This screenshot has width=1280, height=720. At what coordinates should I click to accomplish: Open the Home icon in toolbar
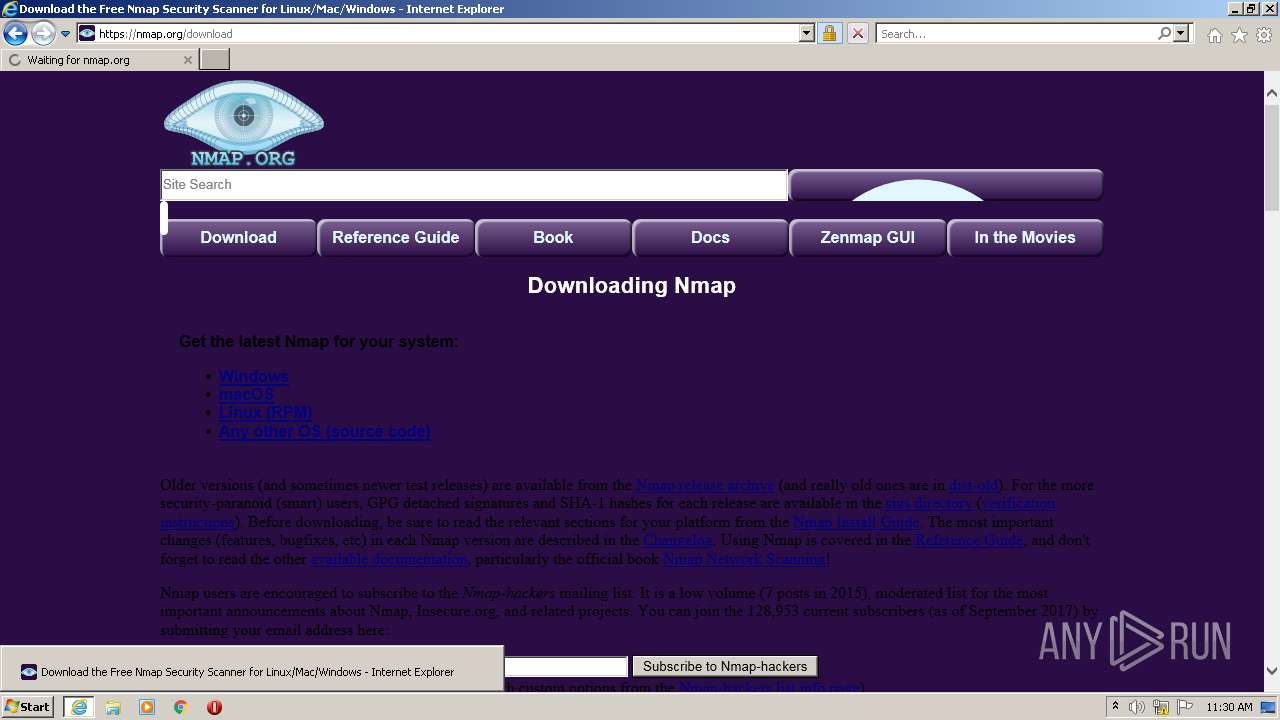1214,35
